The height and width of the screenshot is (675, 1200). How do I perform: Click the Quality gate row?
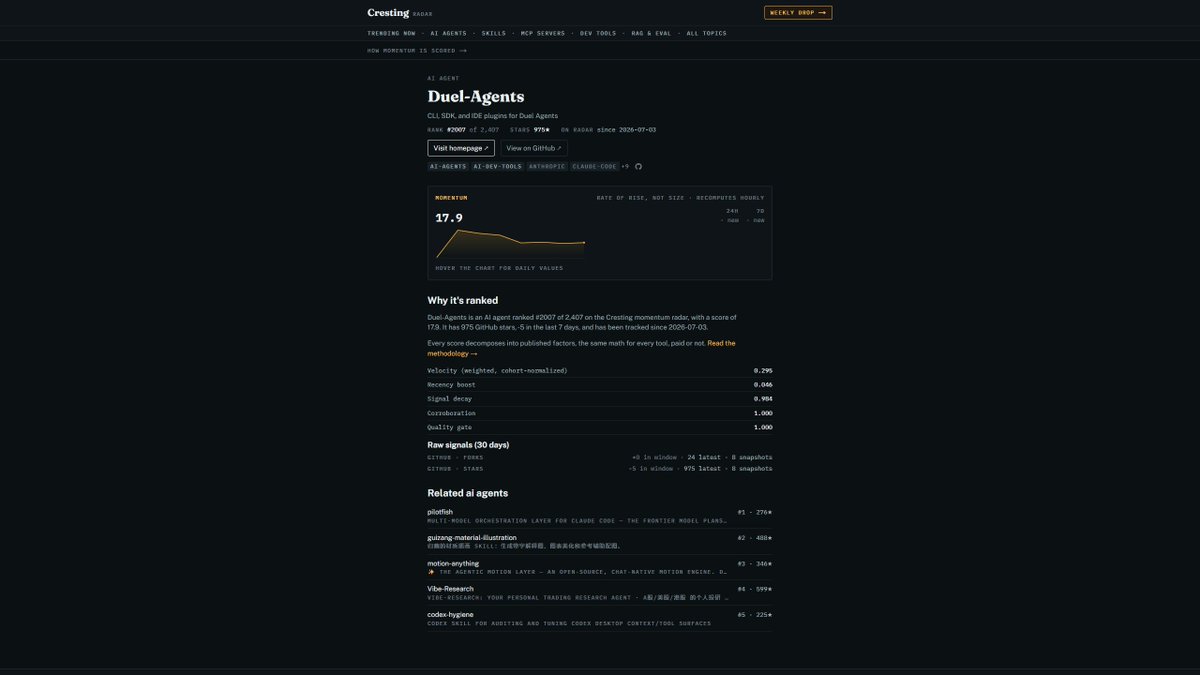click(x=600, y=427)
